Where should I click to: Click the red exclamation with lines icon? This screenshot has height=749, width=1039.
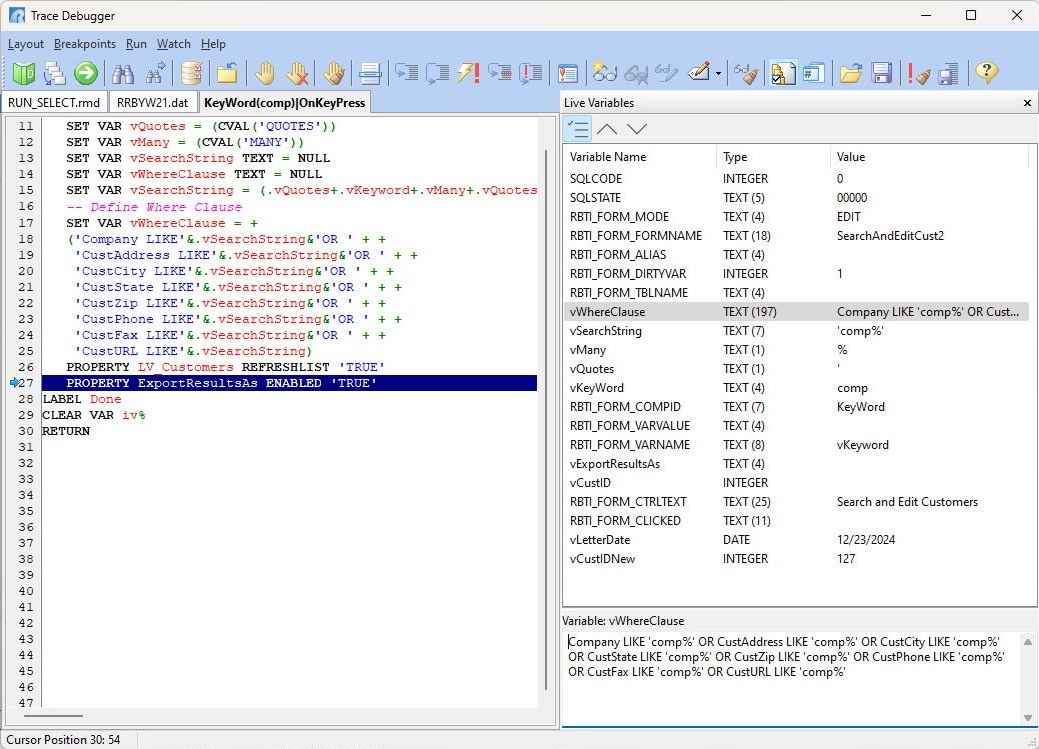(x=531, y=73)
